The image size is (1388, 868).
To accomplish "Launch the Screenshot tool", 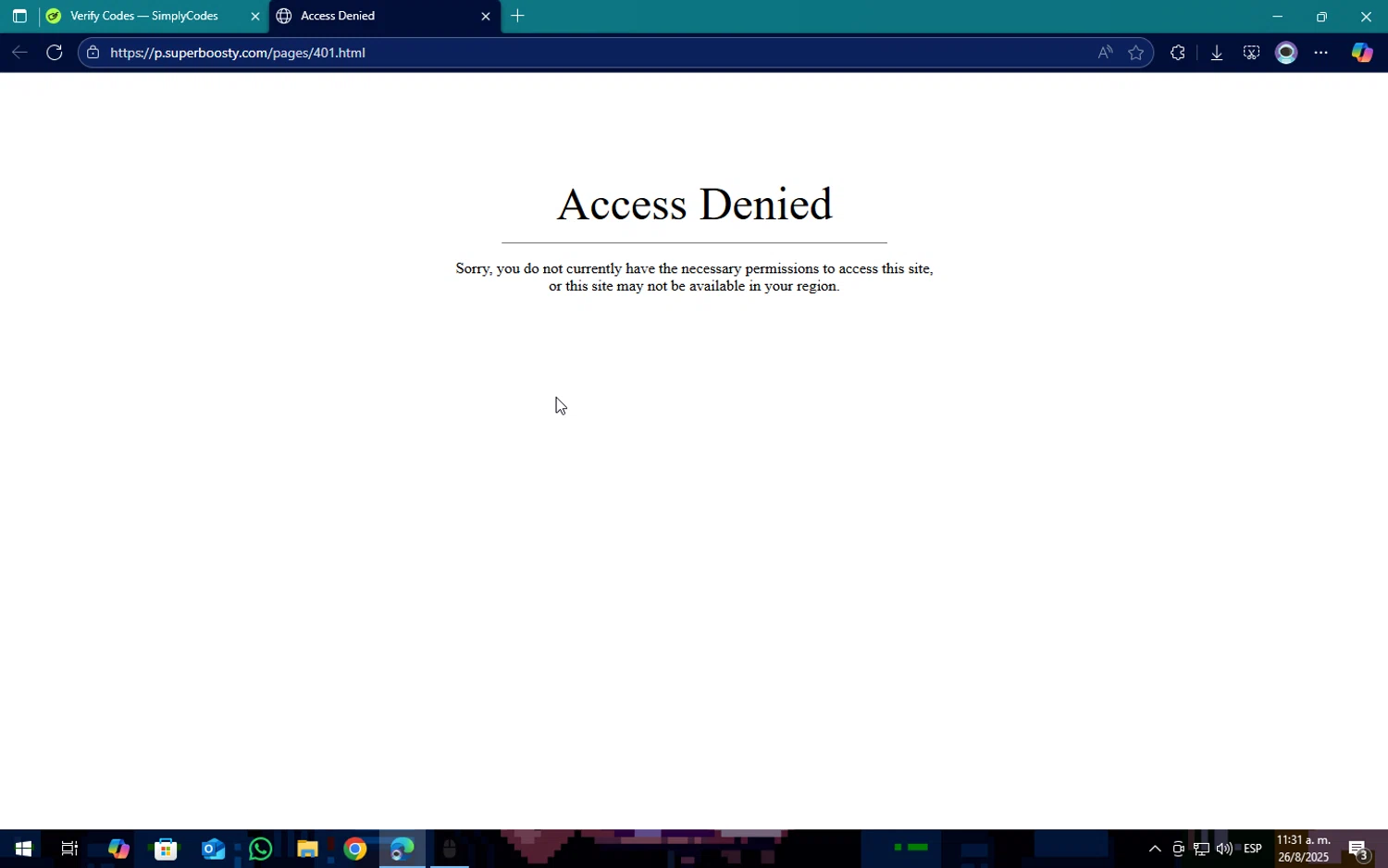I will tap(1251, 53).
